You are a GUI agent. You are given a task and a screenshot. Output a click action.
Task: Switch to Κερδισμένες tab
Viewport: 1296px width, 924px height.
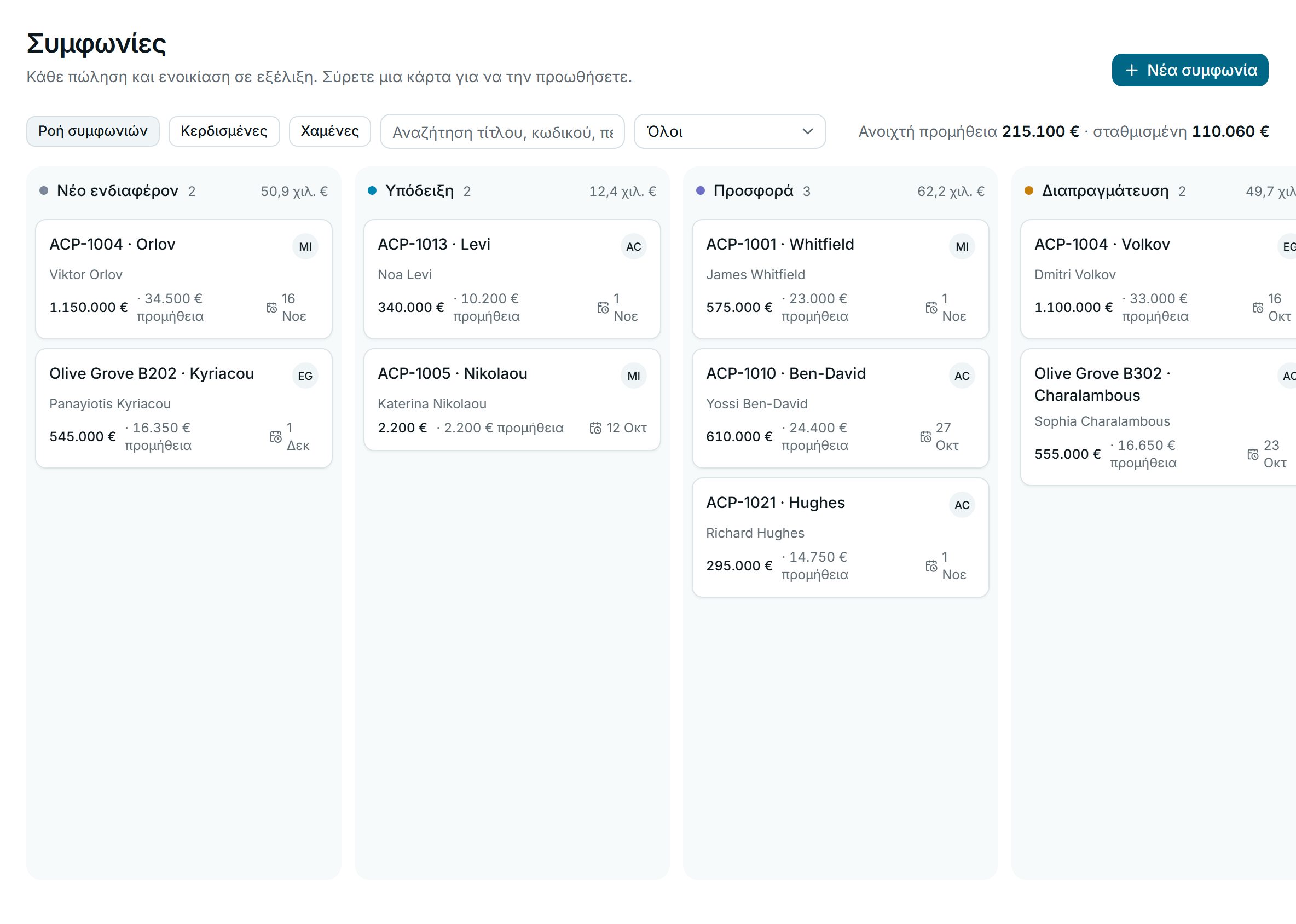[x=224, y=131]
